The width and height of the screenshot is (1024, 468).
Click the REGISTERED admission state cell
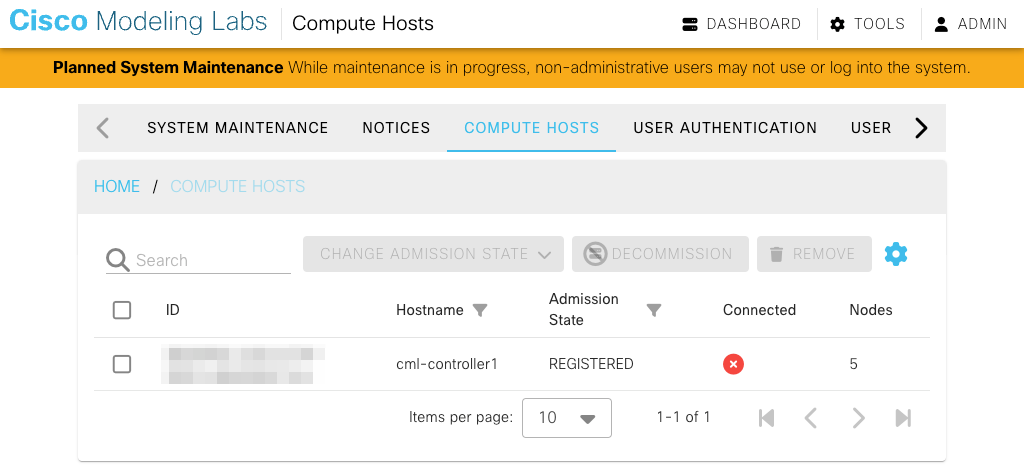[x=591, y=364]
